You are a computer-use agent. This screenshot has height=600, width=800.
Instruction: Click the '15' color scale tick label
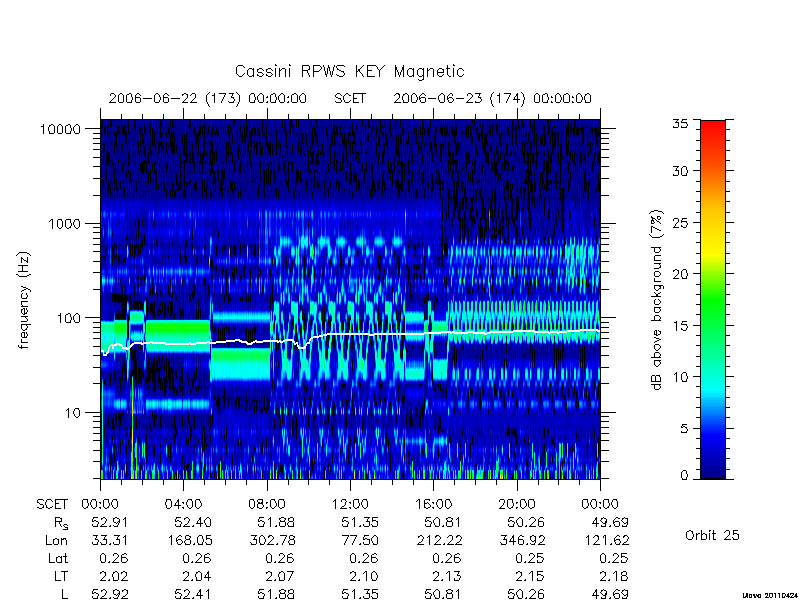coord(680,326)
